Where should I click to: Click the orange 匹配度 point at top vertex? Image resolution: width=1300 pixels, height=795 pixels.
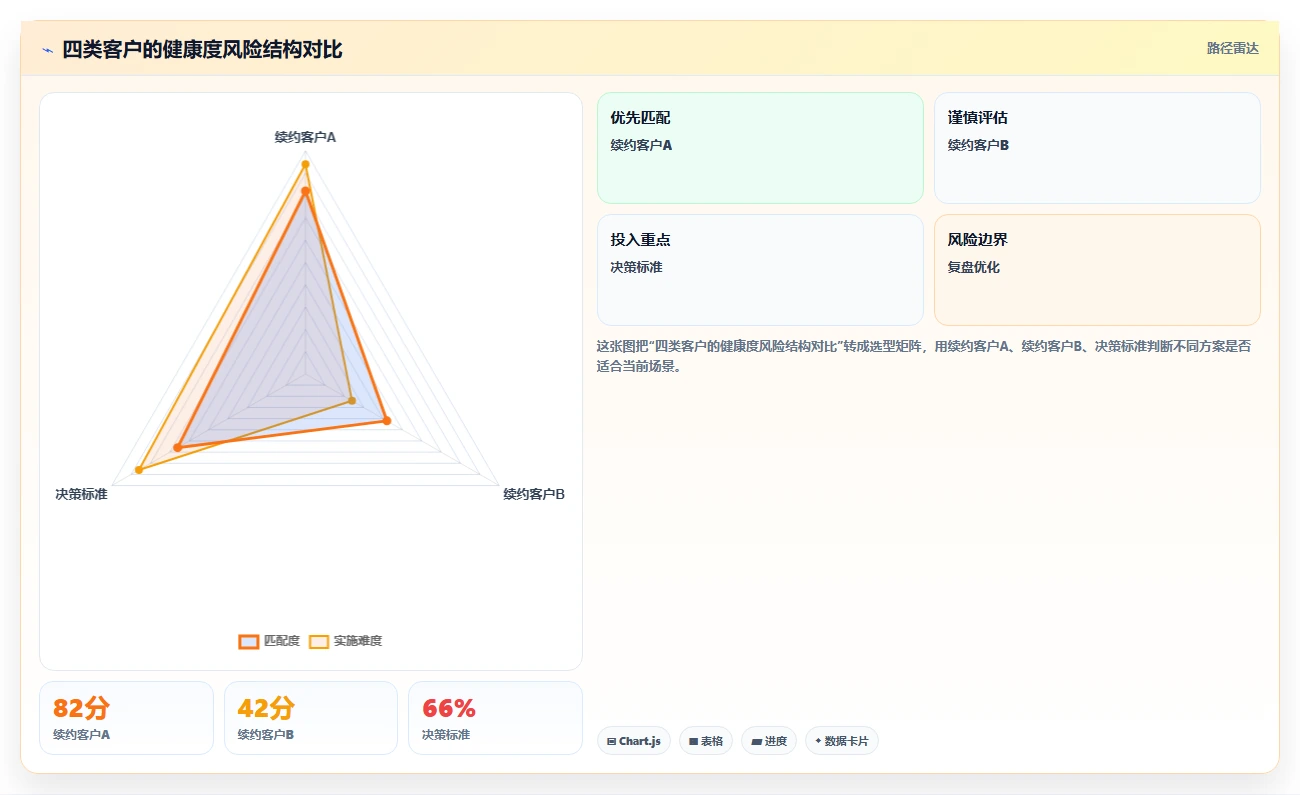(x=305, y=190)
